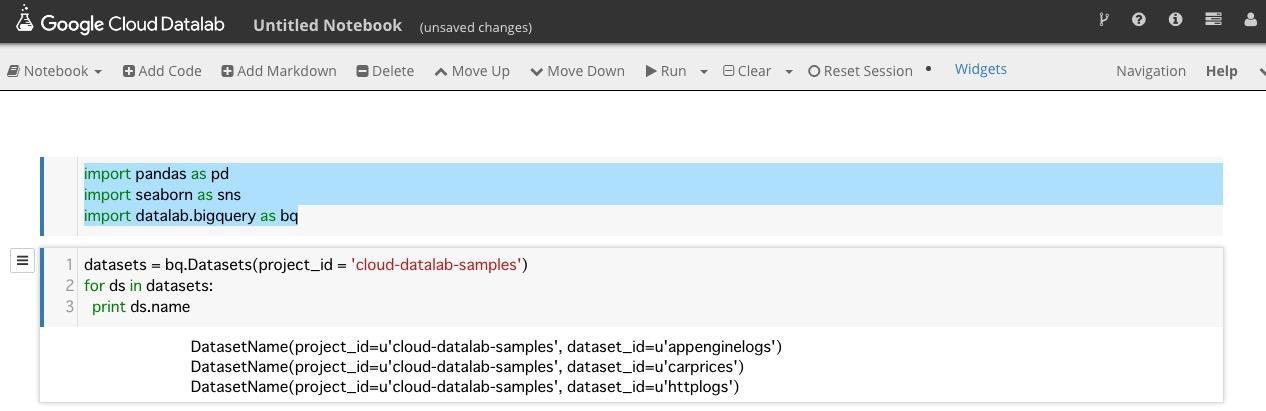Open the Widgets link
The width and height of the screenshot is (1266, 411).
coord(980,69)
